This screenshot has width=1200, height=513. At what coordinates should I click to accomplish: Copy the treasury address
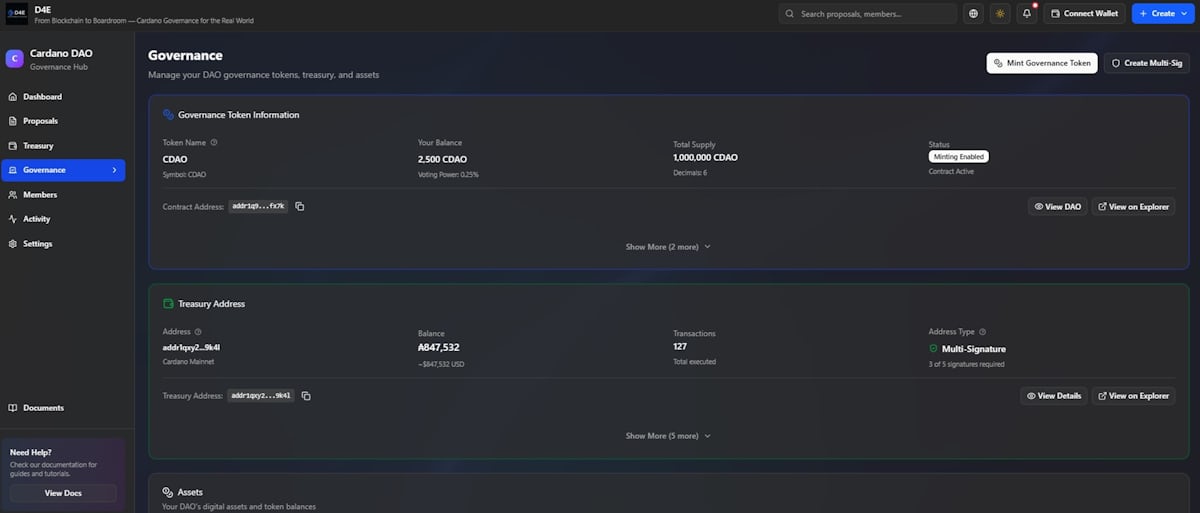(x=306, y=396)
